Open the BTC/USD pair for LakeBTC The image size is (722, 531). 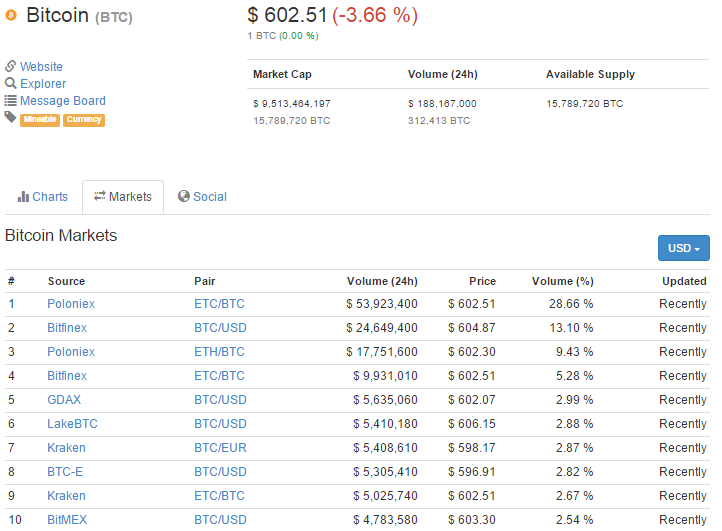click(x=220, y=424)
